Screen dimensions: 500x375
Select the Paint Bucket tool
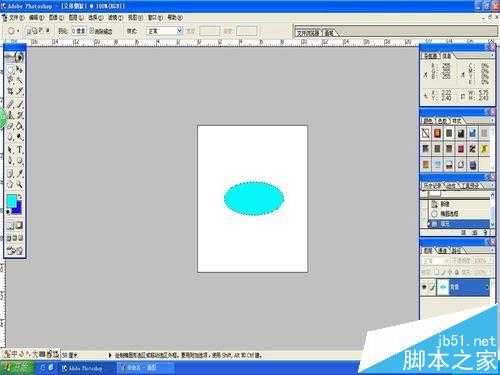pyautogui.click(x=19, y=126)
